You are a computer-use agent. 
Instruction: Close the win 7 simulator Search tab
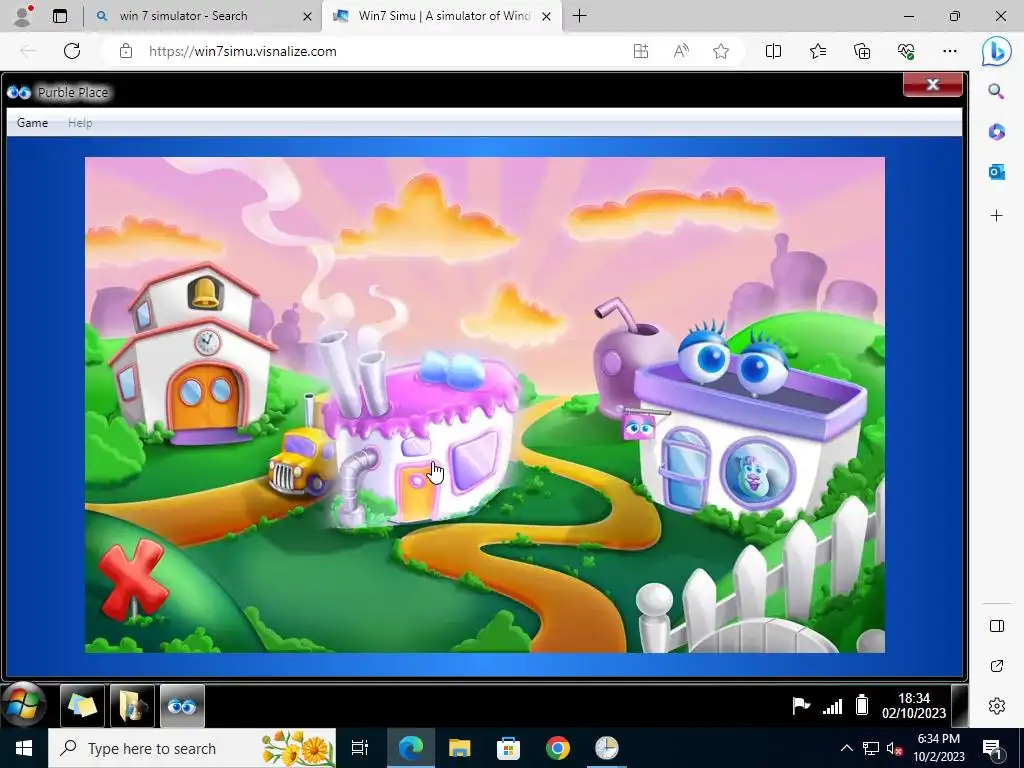(307, 16)
